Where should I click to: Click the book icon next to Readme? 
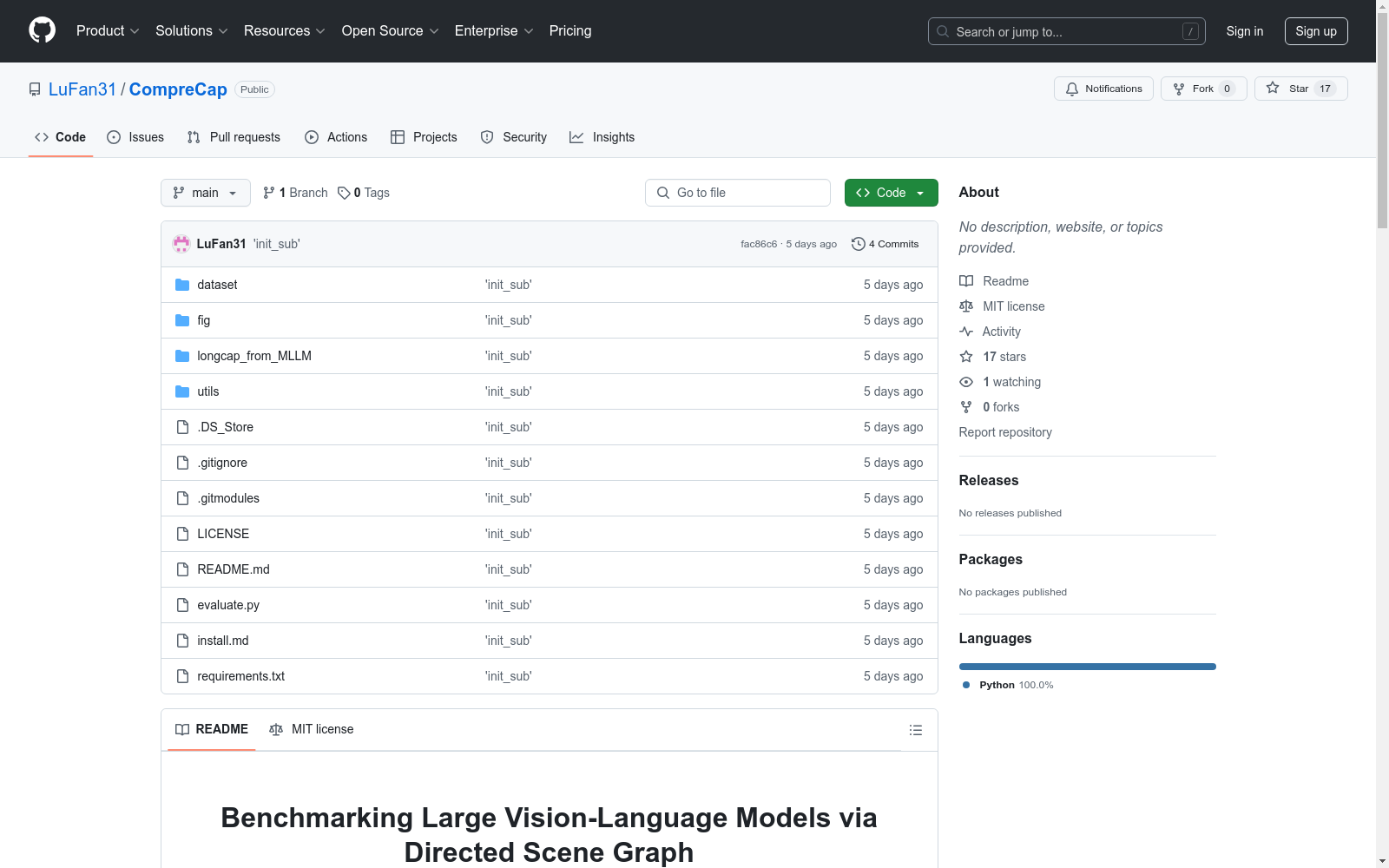pyautogui.click(x=966, y=281)
